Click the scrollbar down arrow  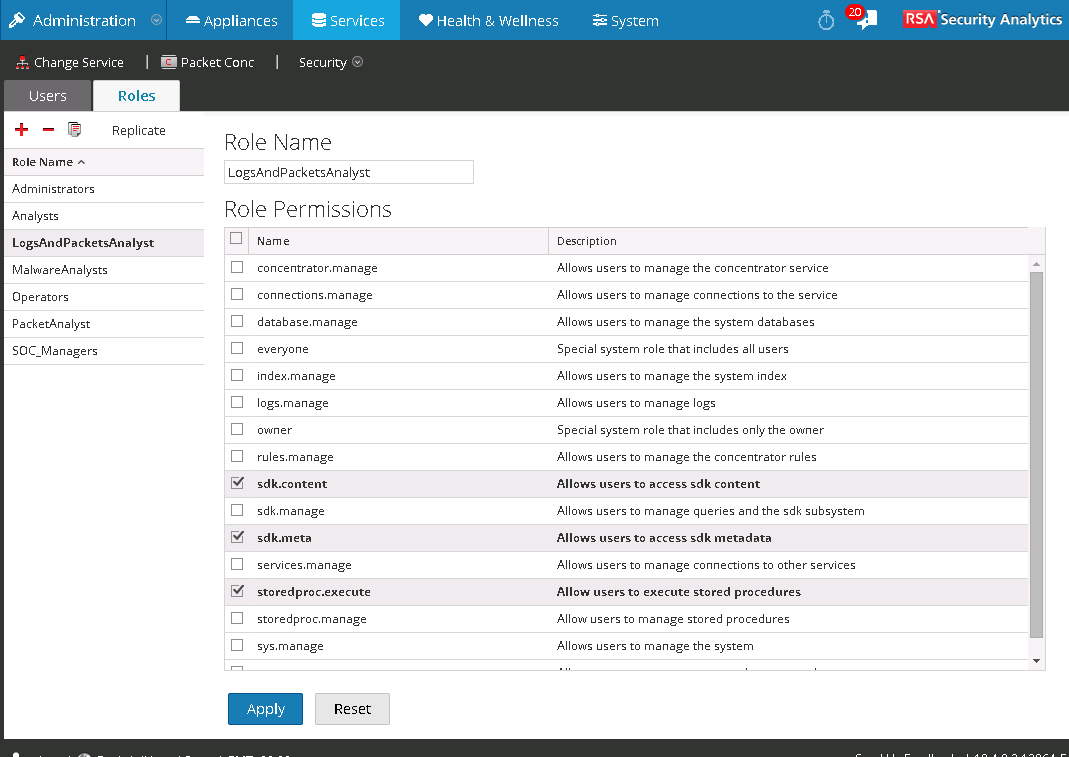click(x=1036, y=661)
